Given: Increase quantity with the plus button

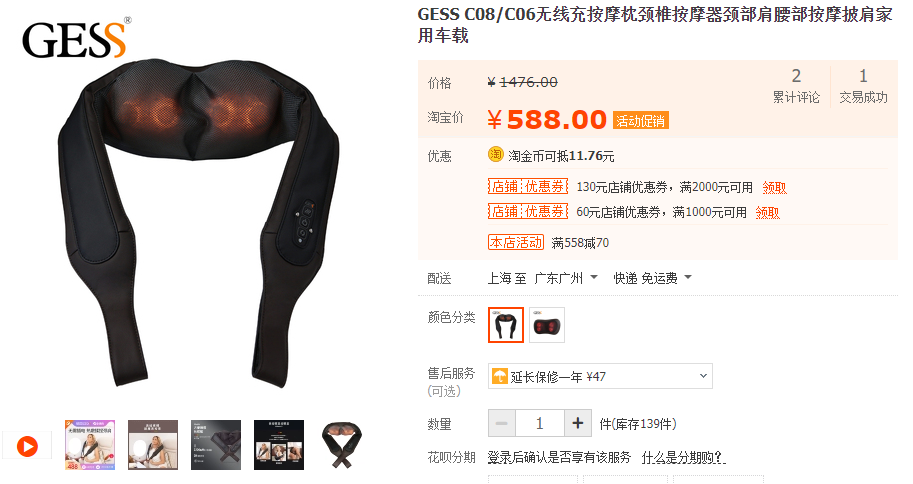Looking at the screenshot, I should coord(578,423).
